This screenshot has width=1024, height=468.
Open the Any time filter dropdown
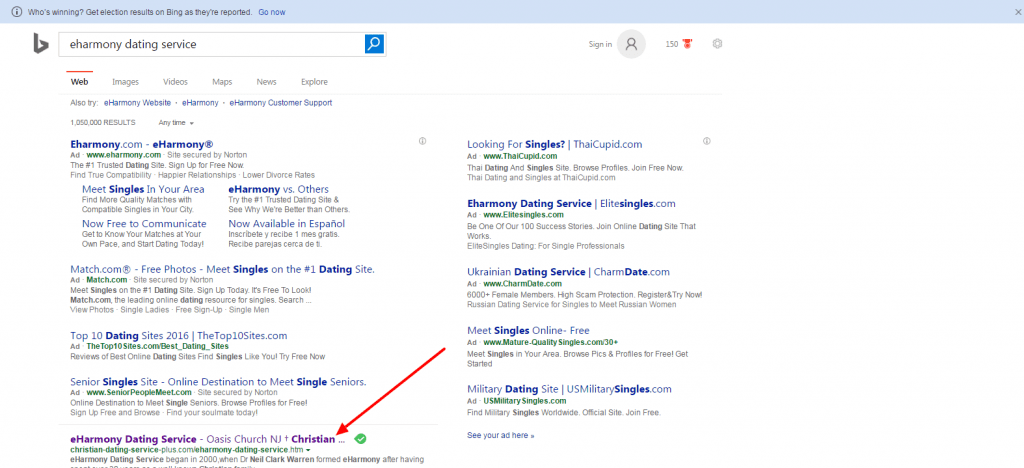[176, 123]
